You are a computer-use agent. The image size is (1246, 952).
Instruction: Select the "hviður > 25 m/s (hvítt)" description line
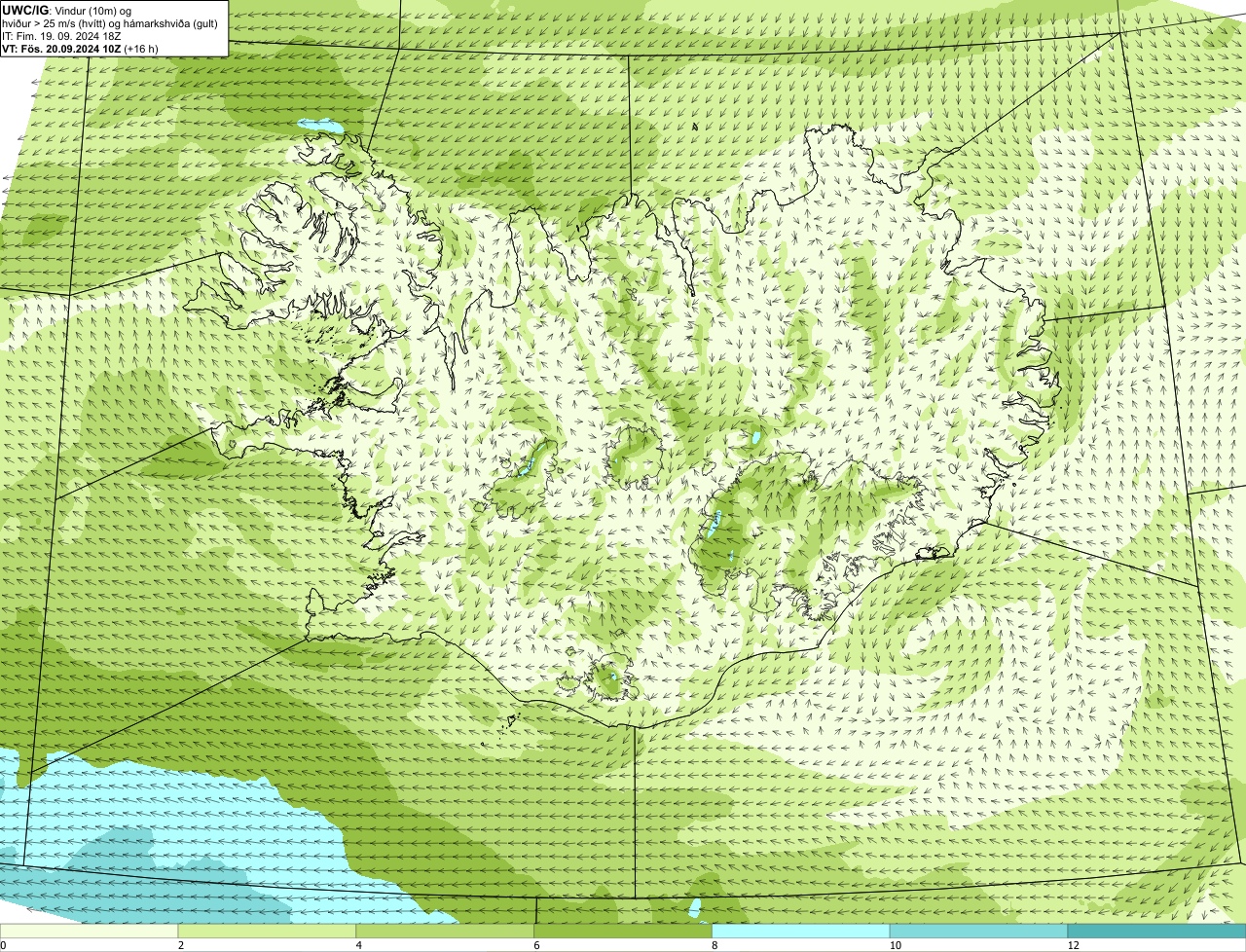pos(110,22)
